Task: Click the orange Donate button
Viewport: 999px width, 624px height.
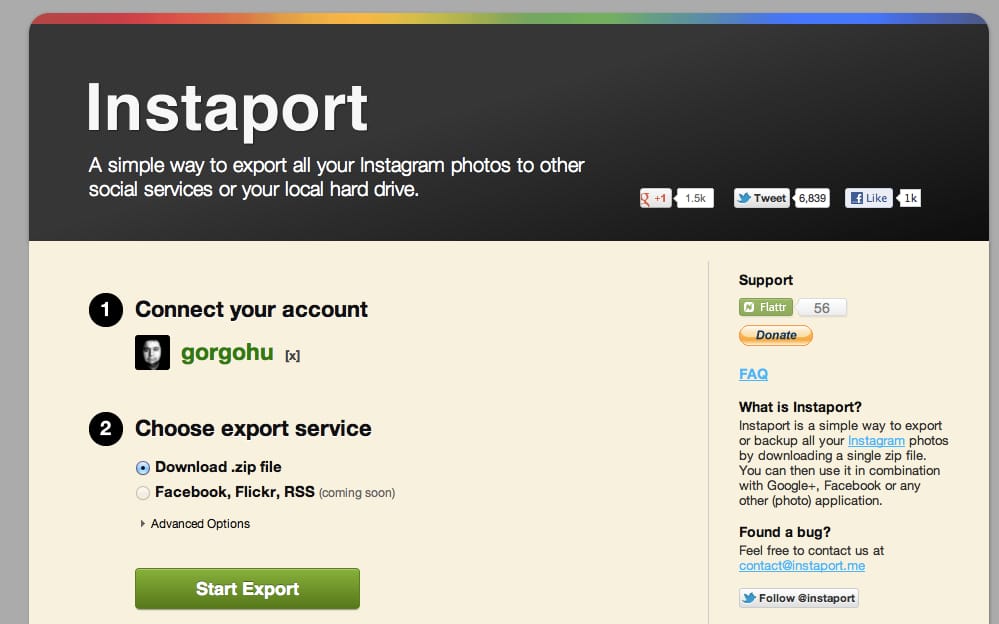Action: (x=775, y=335)
